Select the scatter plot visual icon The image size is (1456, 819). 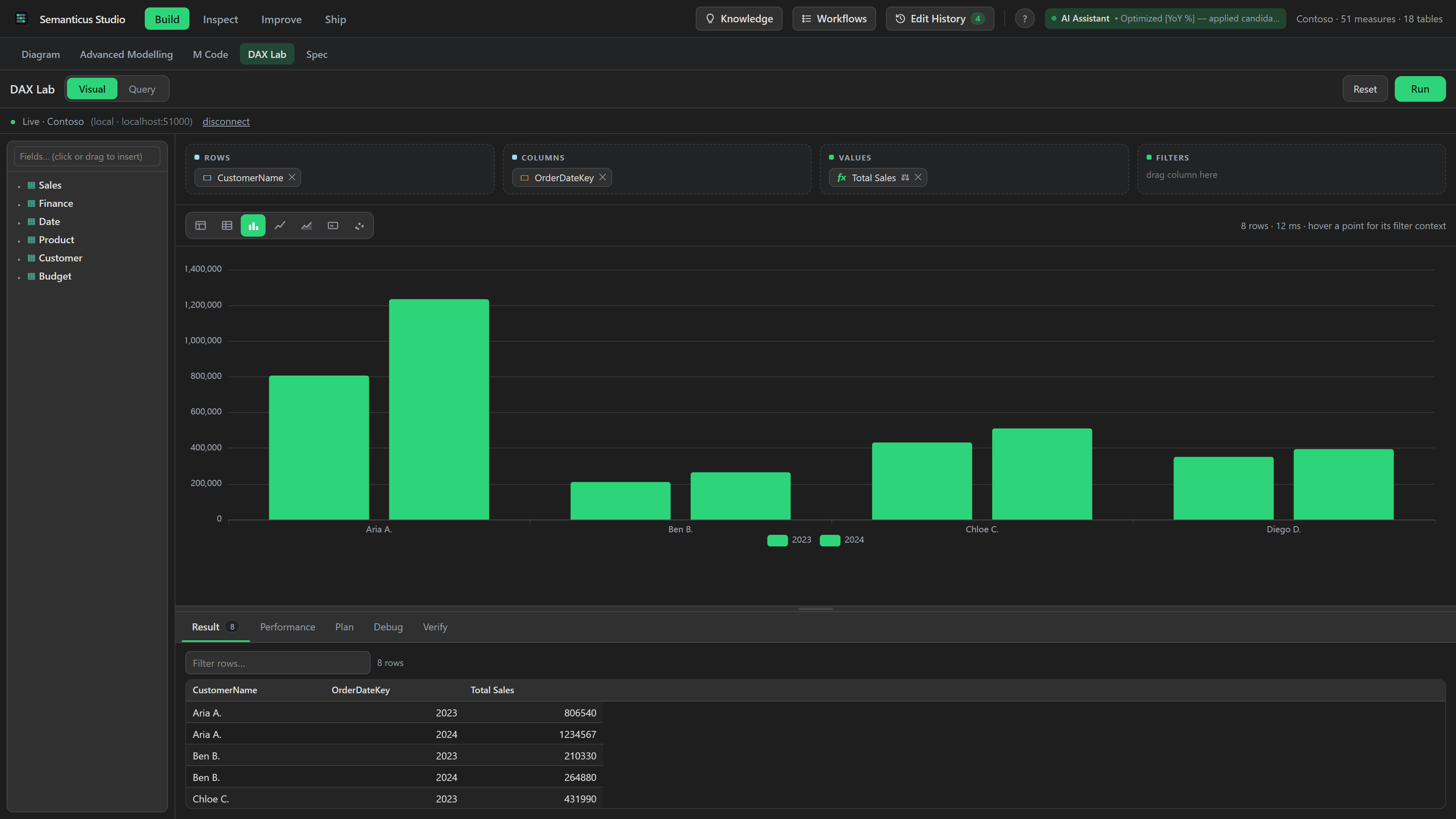coord(359,225)
